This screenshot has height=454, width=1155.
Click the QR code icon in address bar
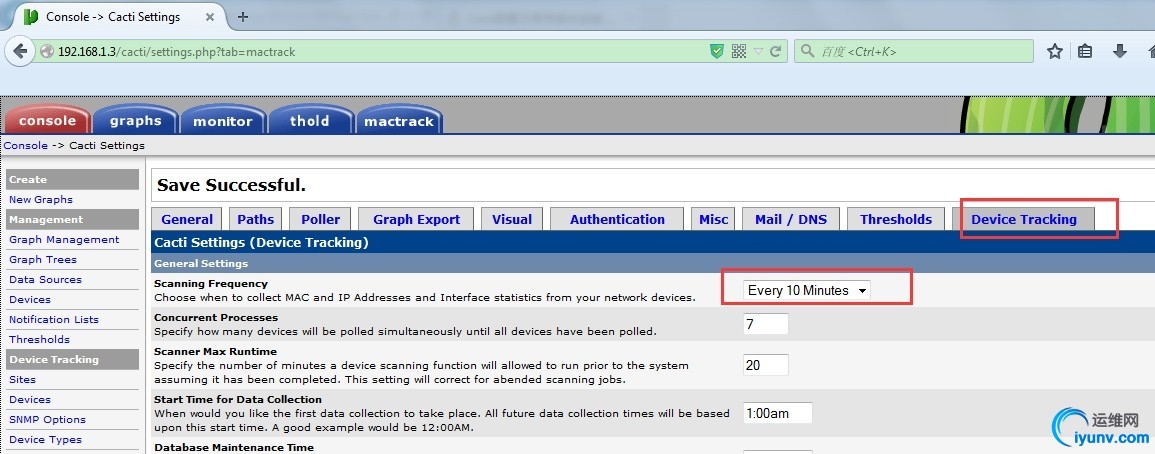click(x=739, y=51)
